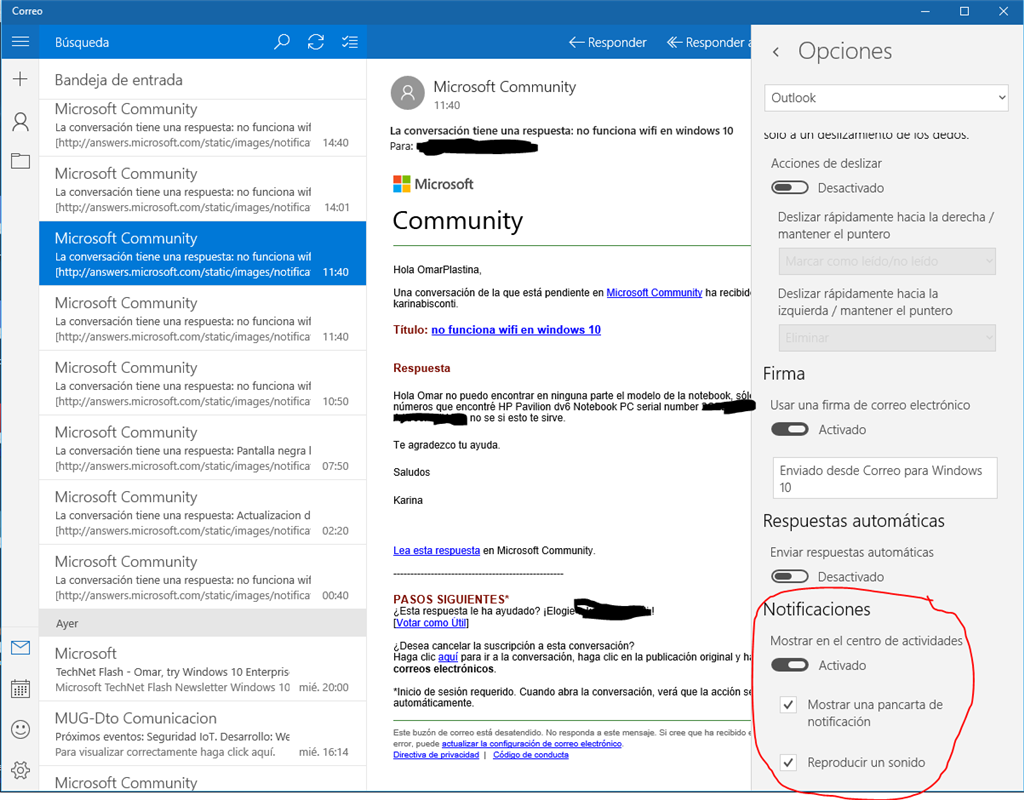Click the Ayer date group header
Screen dimensions: 1024x800
click(202, 623)
